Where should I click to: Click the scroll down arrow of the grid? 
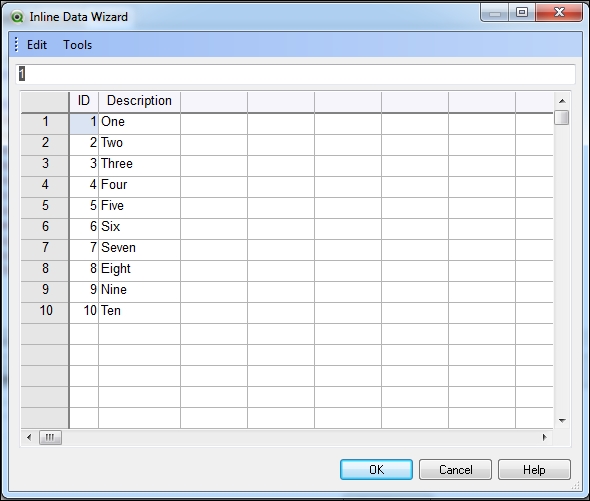click(x=562, y=420)
